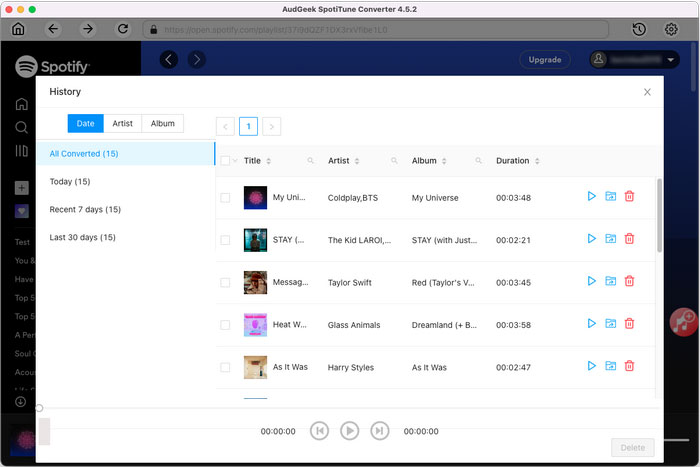Click the playback progress slider handle

(x=39, y=408)
